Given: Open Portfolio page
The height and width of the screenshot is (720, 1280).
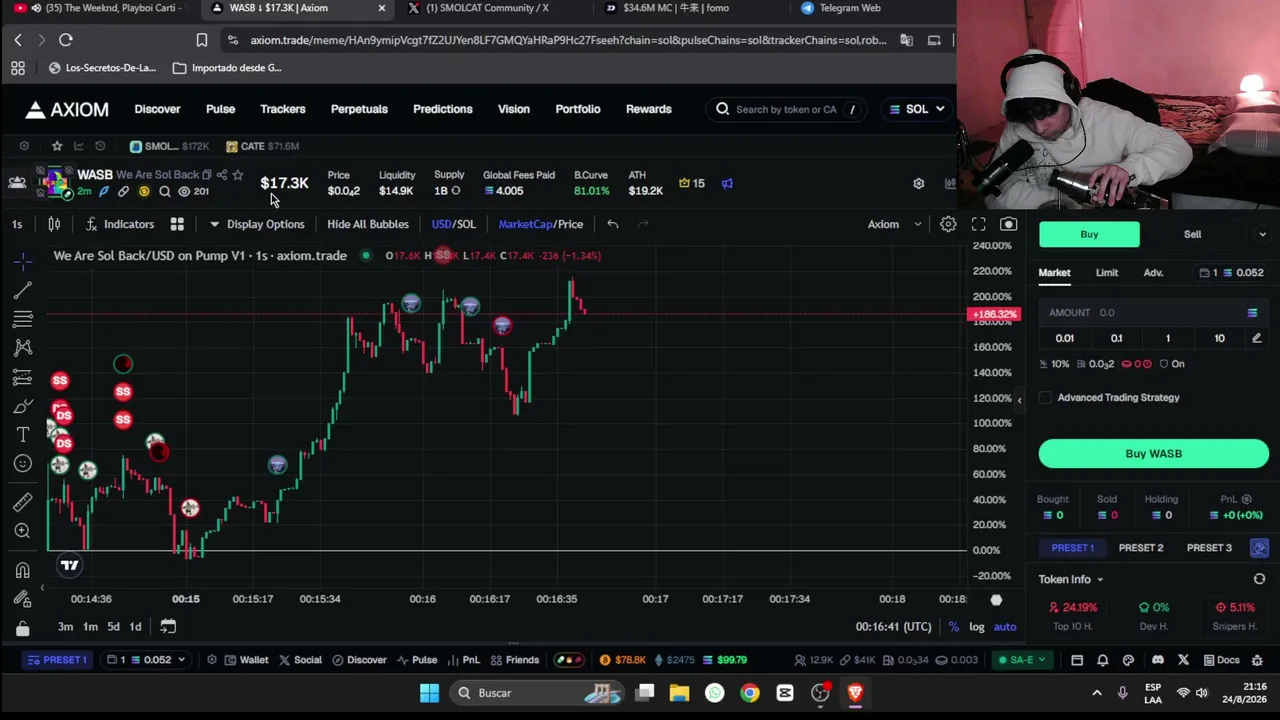Looking at the screenshot, I should point(578,109).
